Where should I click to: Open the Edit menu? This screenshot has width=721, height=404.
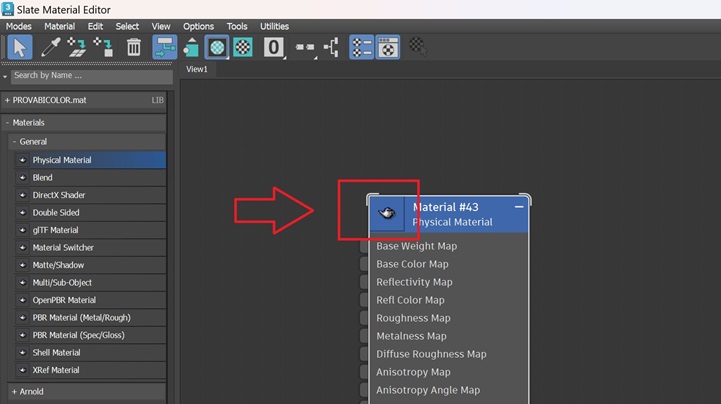coord(95,26)
